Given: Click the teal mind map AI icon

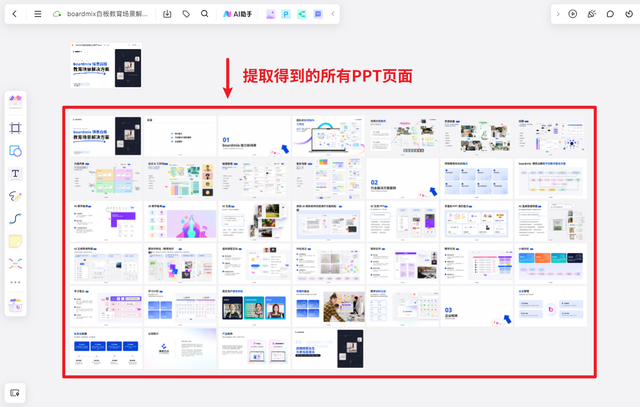Looking at the screenshot, I should (x=302, y=14).
